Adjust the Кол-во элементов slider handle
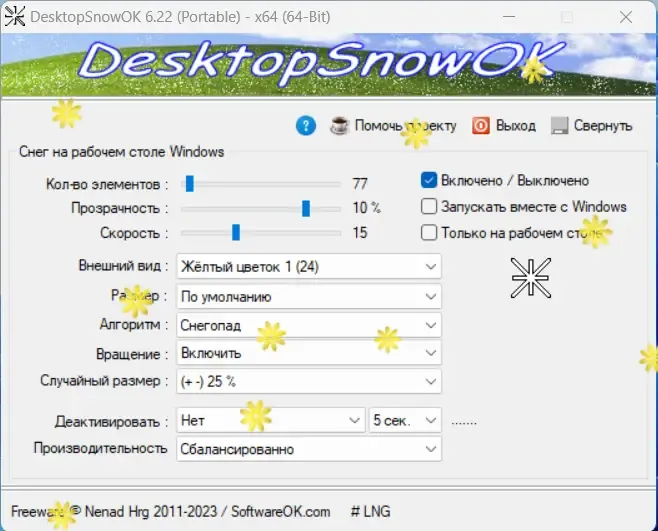The height and width of the screenshot is (531, 658). [190, 184]
